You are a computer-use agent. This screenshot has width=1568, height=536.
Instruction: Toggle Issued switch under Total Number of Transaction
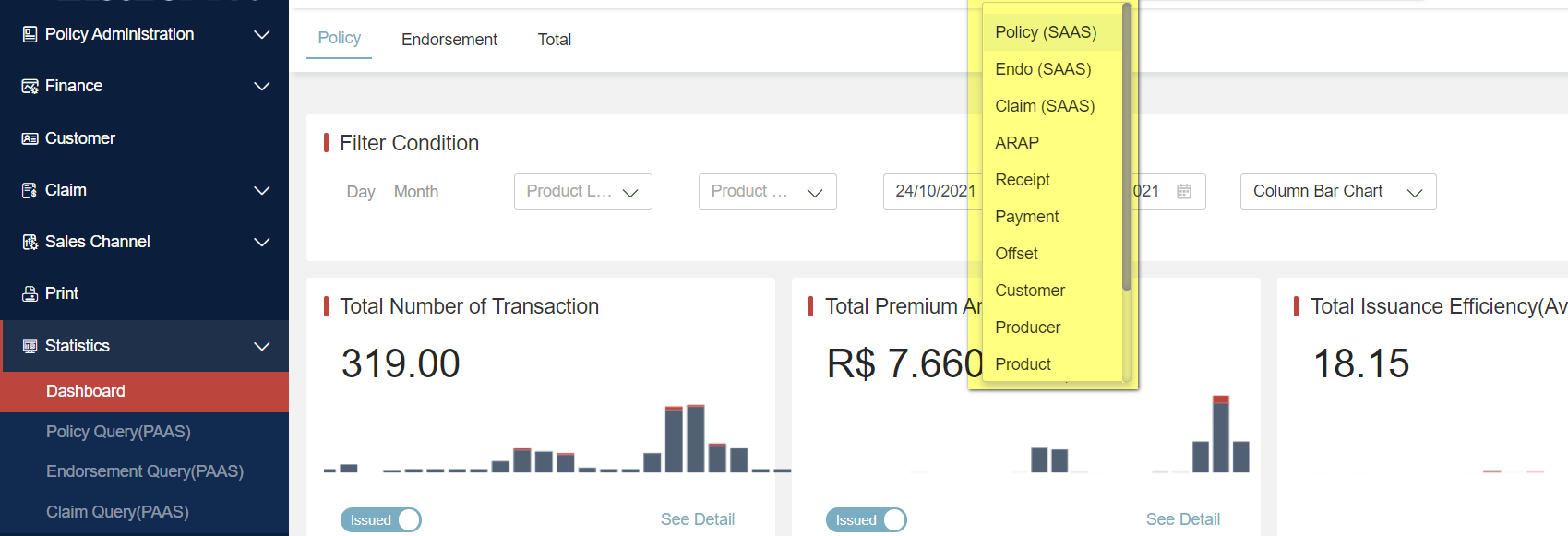point(380,520)
